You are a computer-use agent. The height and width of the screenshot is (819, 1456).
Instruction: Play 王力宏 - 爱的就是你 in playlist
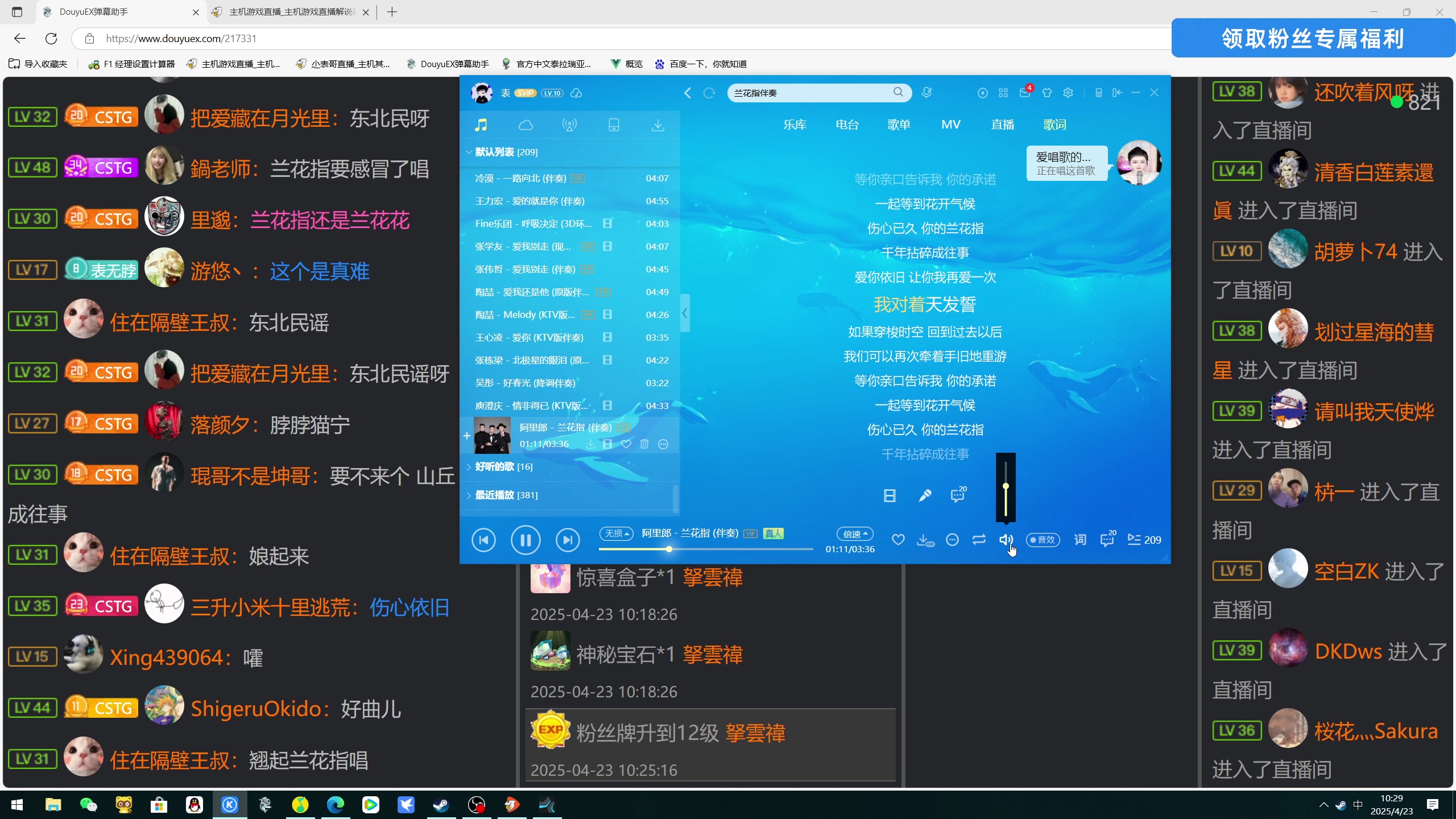(570, 201)
